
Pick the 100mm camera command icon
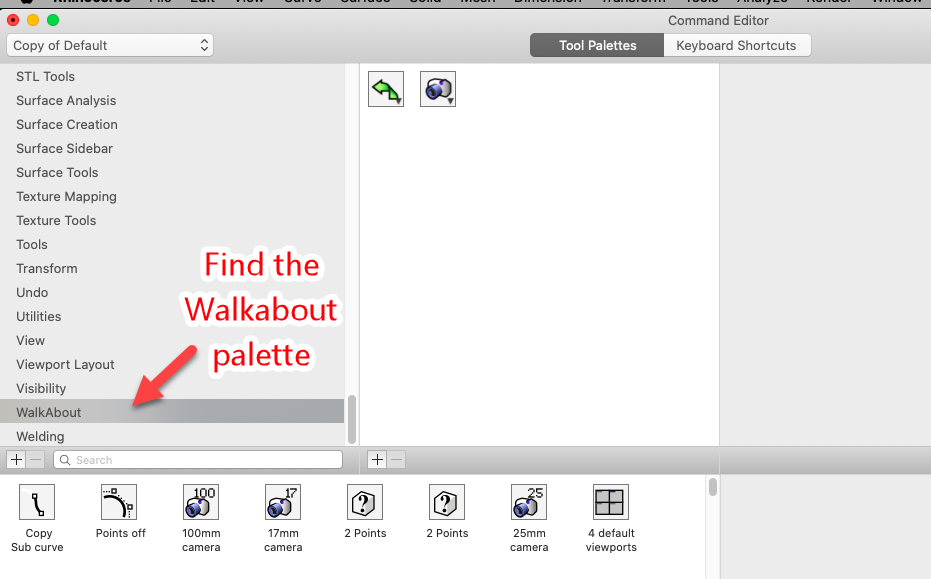pyautogui.click(x=201, y=502)
